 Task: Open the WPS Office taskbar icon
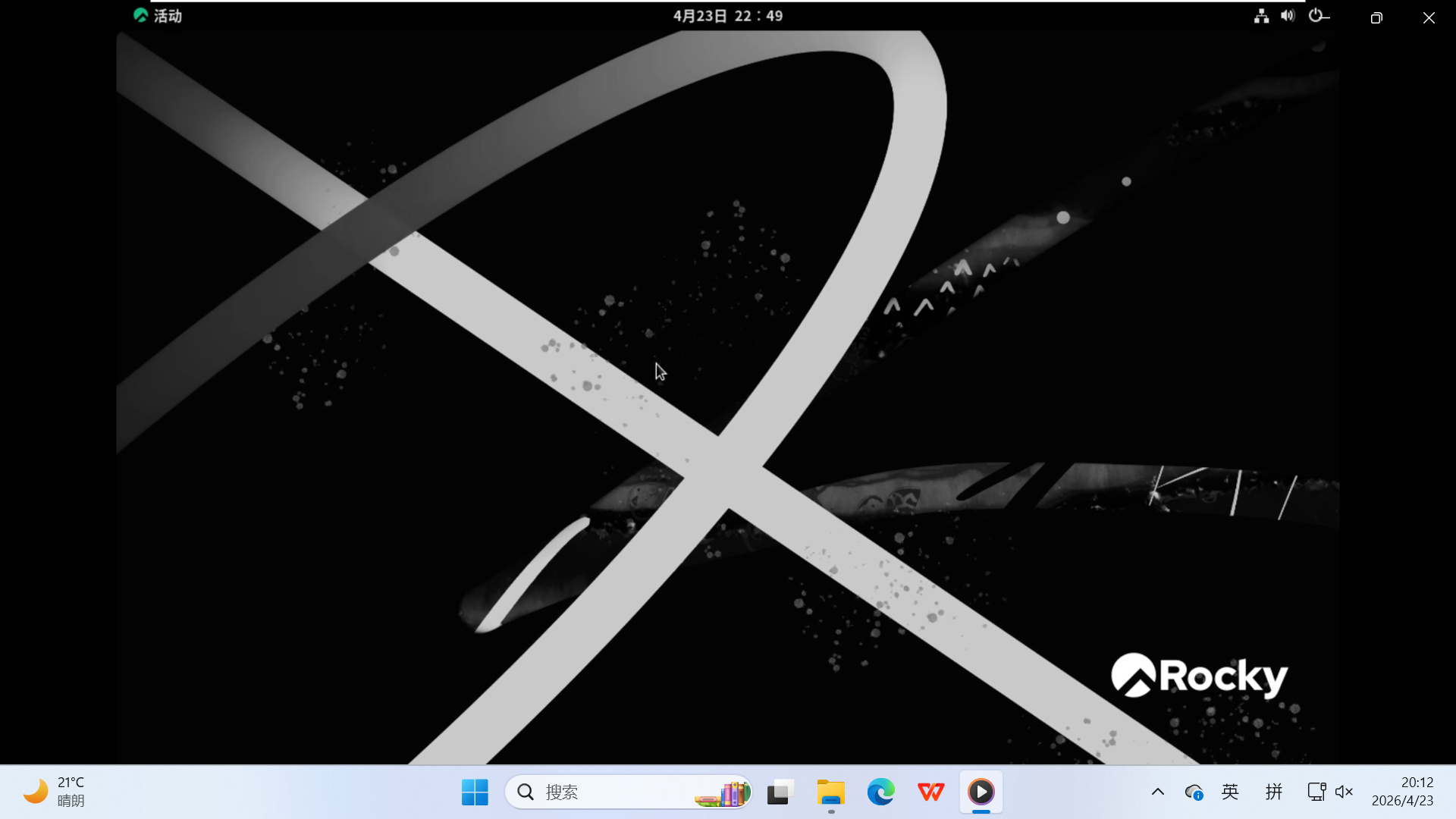coord(930,792)
